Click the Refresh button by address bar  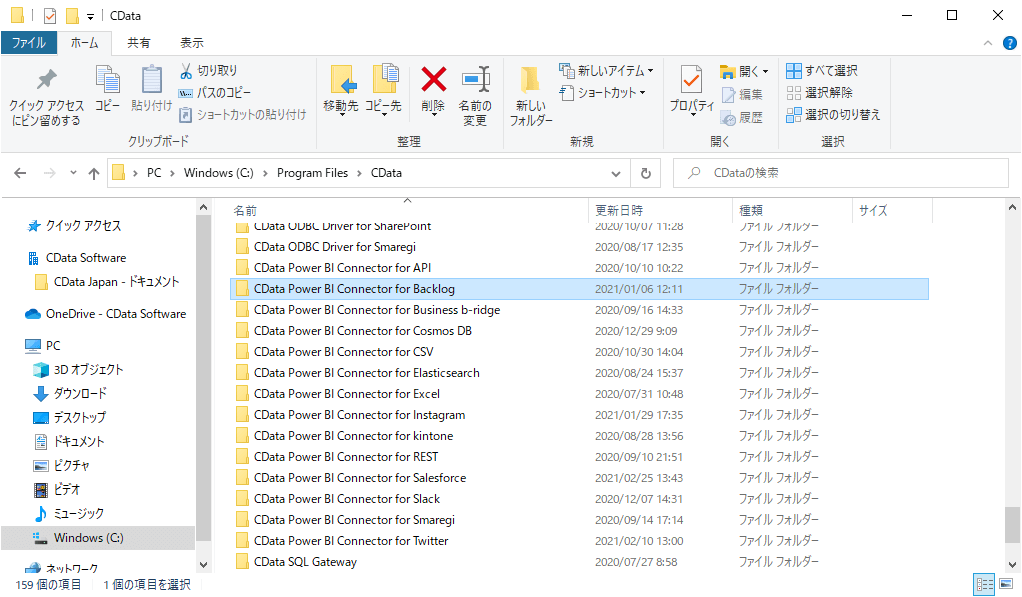point(645,173)
